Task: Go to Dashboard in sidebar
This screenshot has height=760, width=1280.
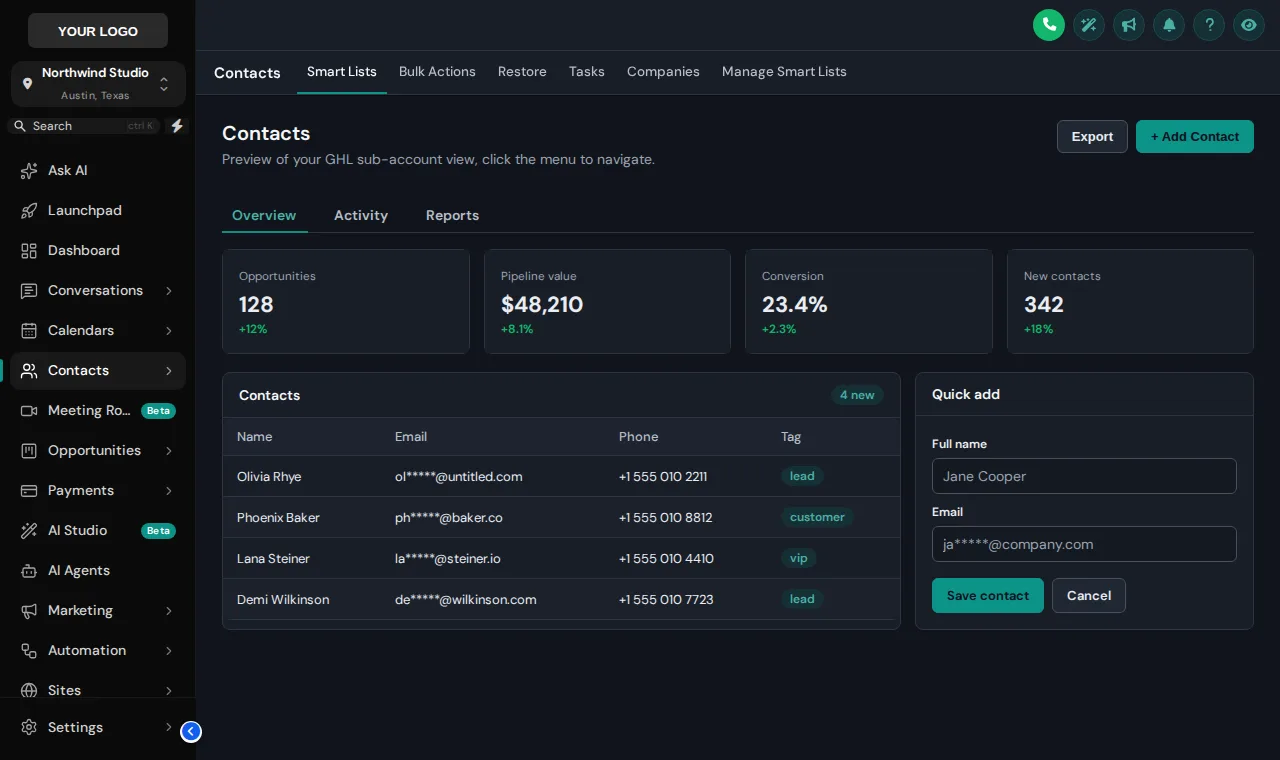Action: click(98, 251)
